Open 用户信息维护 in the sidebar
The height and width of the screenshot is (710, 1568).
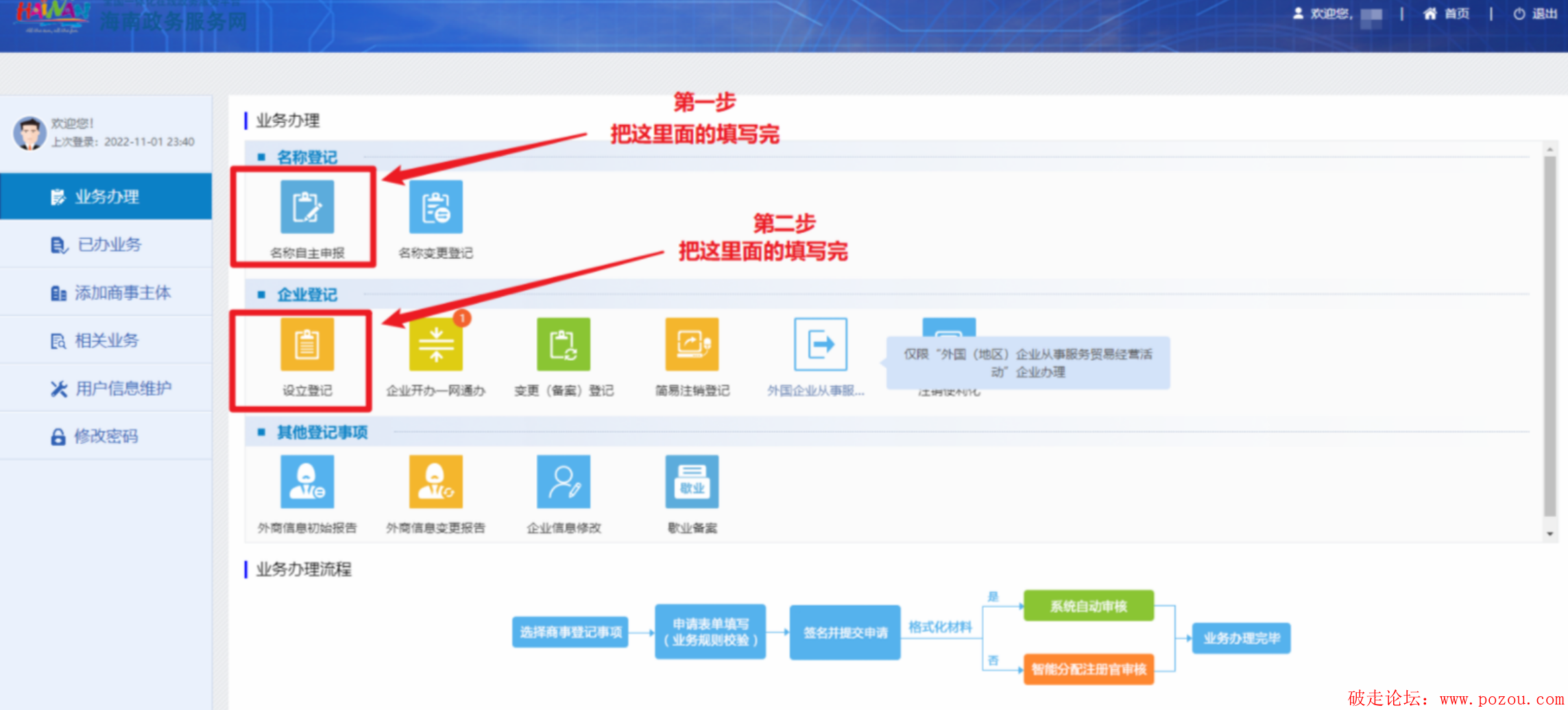tap(122, 389)
